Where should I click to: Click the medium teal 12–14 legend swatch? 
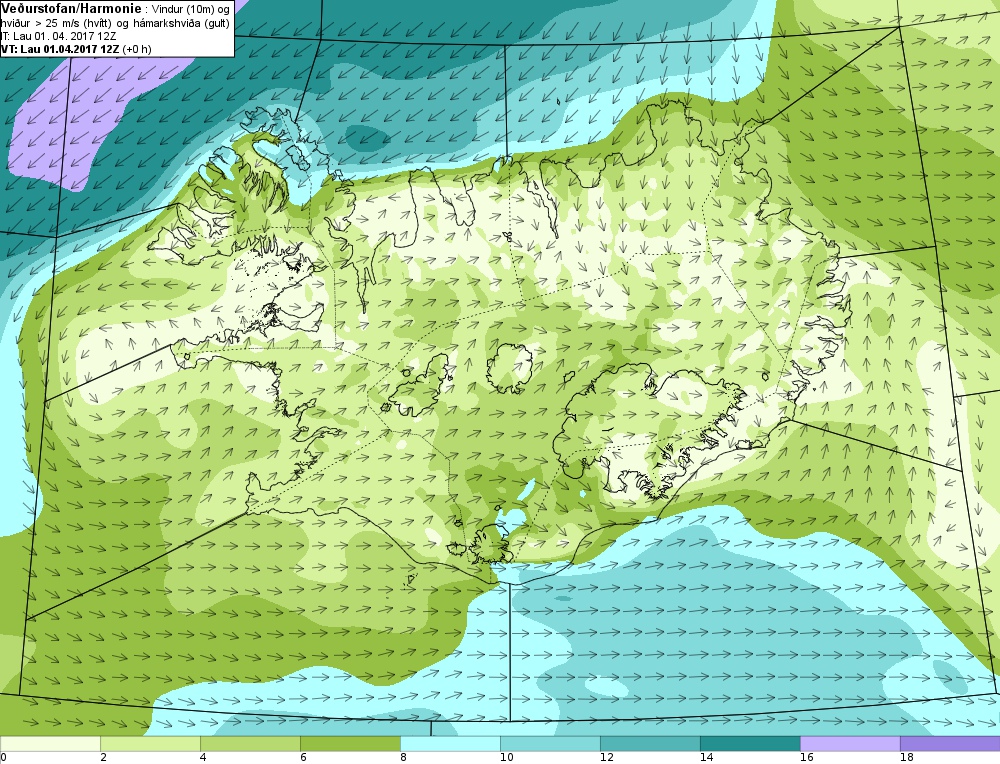pos(651,744)
